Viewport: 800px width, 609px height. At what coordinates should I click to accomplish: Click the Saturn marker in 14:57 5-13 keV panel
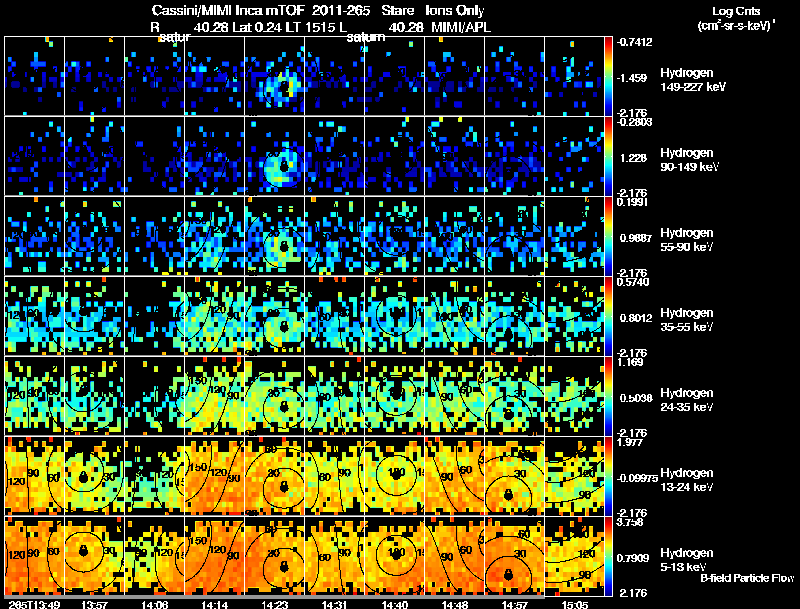pyautogui.click(x=508, y=575)
